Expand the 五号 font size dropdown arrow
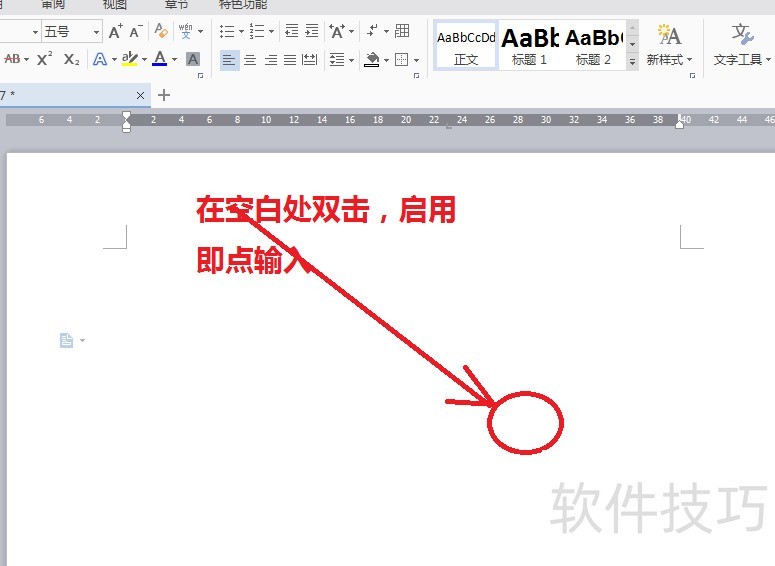Screen dimensions: 775x566 [x=96, y=32]
